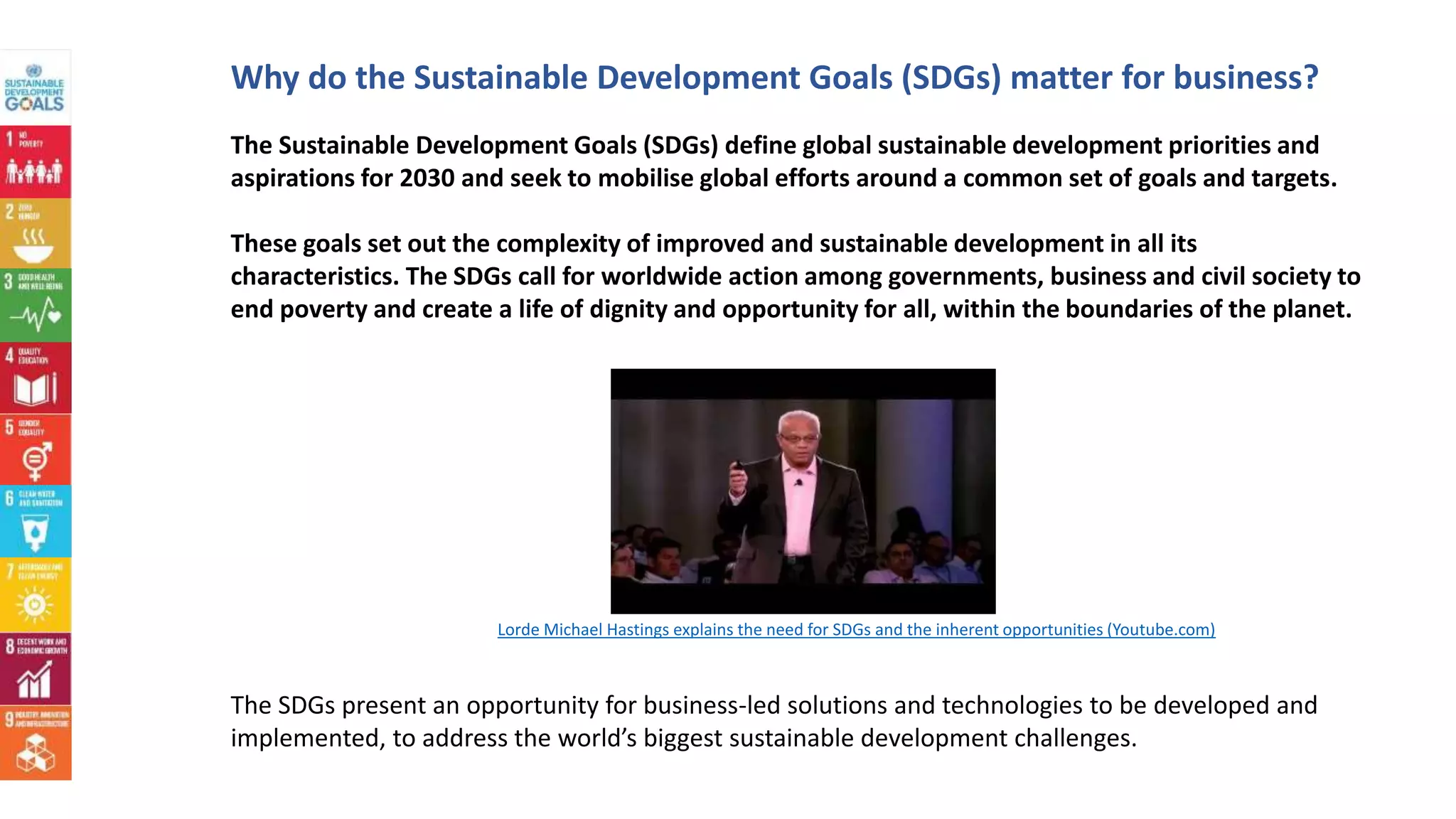Click the paragraph starting 'These goals set out the complexity'
Screen dimensions: 1456x819
pos(796,276)
